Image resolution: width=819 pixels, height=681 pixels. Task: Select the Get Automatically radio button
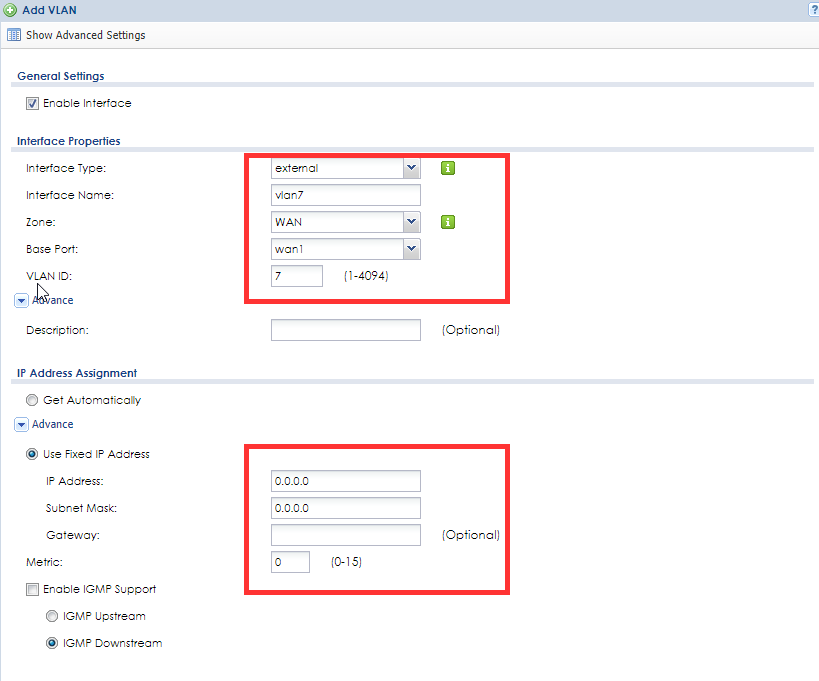32,400
